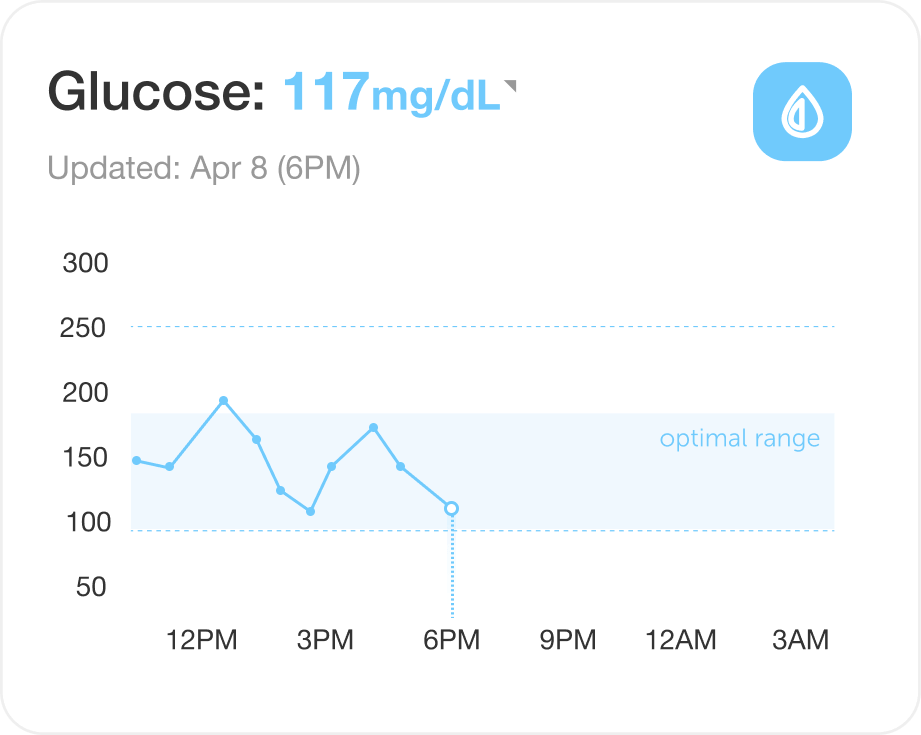
Task: Click the blue glucose droplet icon
Action: [801, 111]
